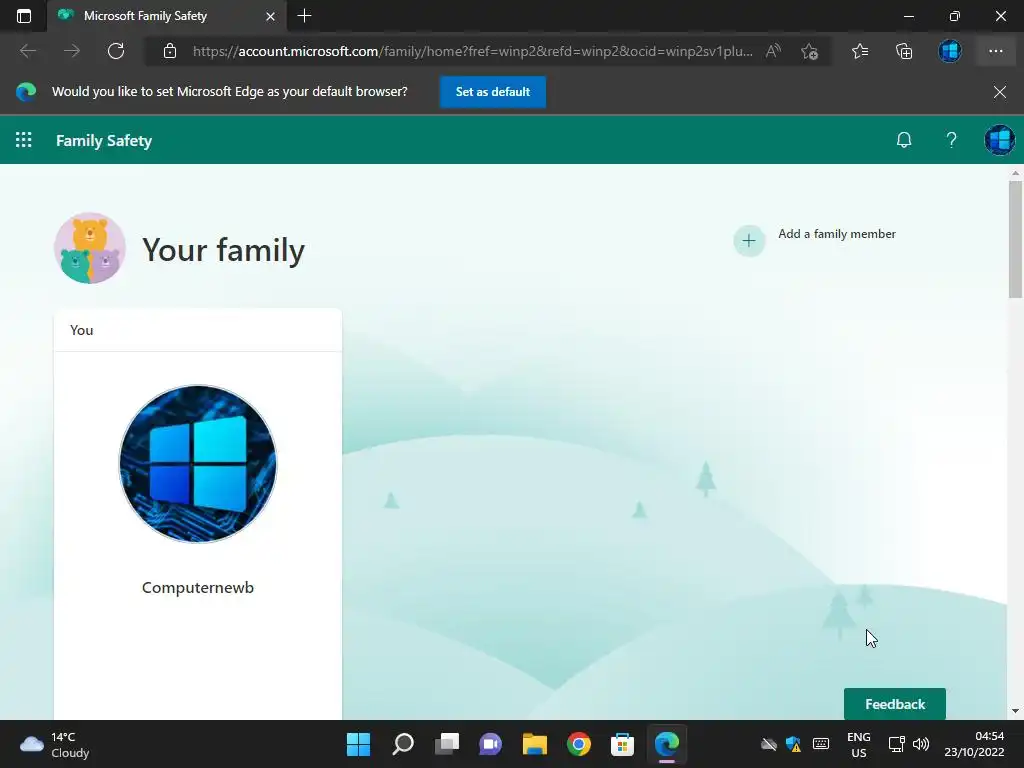Open File Explorer from taskbar
This screenshot has height=768, width=1024.
[535, 744]
